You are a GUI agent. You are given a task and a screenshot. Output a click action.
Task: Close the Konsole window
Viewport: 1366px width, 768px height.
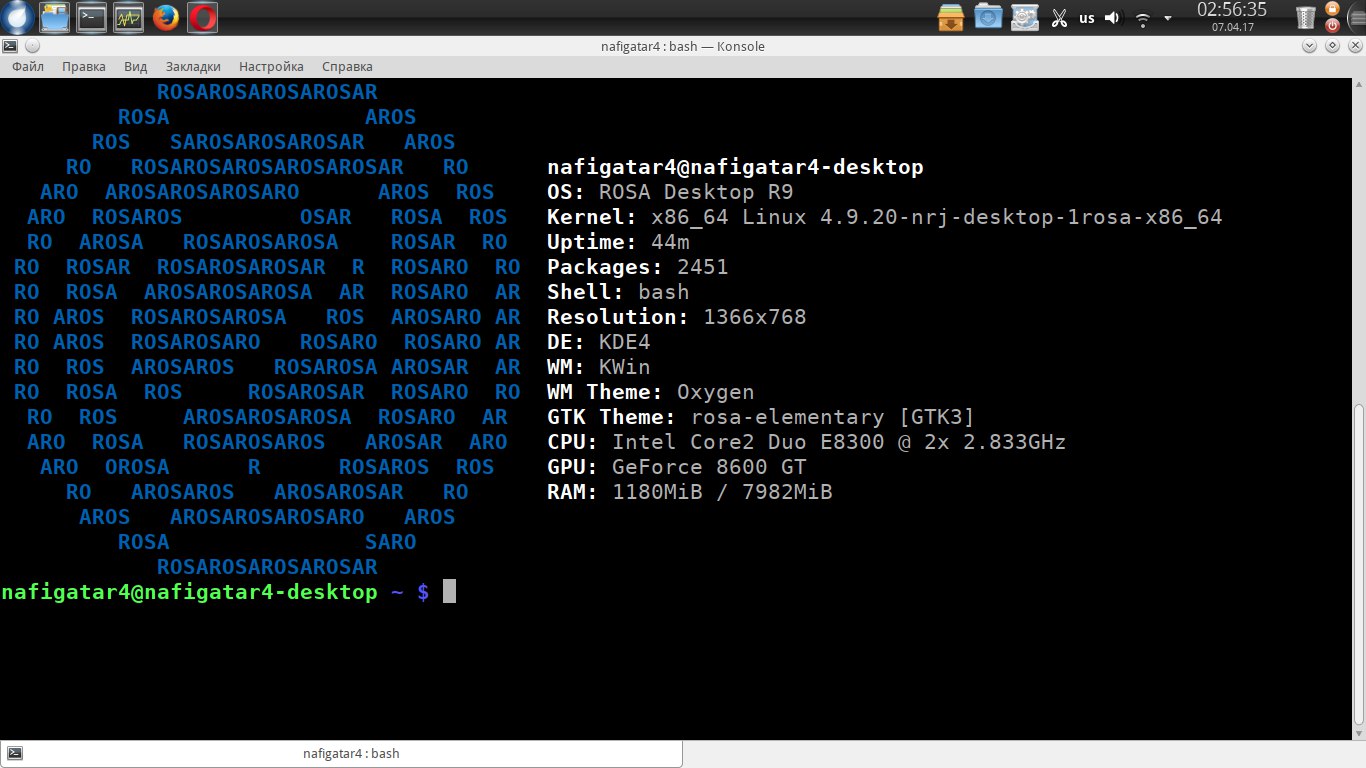(1354, 46)
